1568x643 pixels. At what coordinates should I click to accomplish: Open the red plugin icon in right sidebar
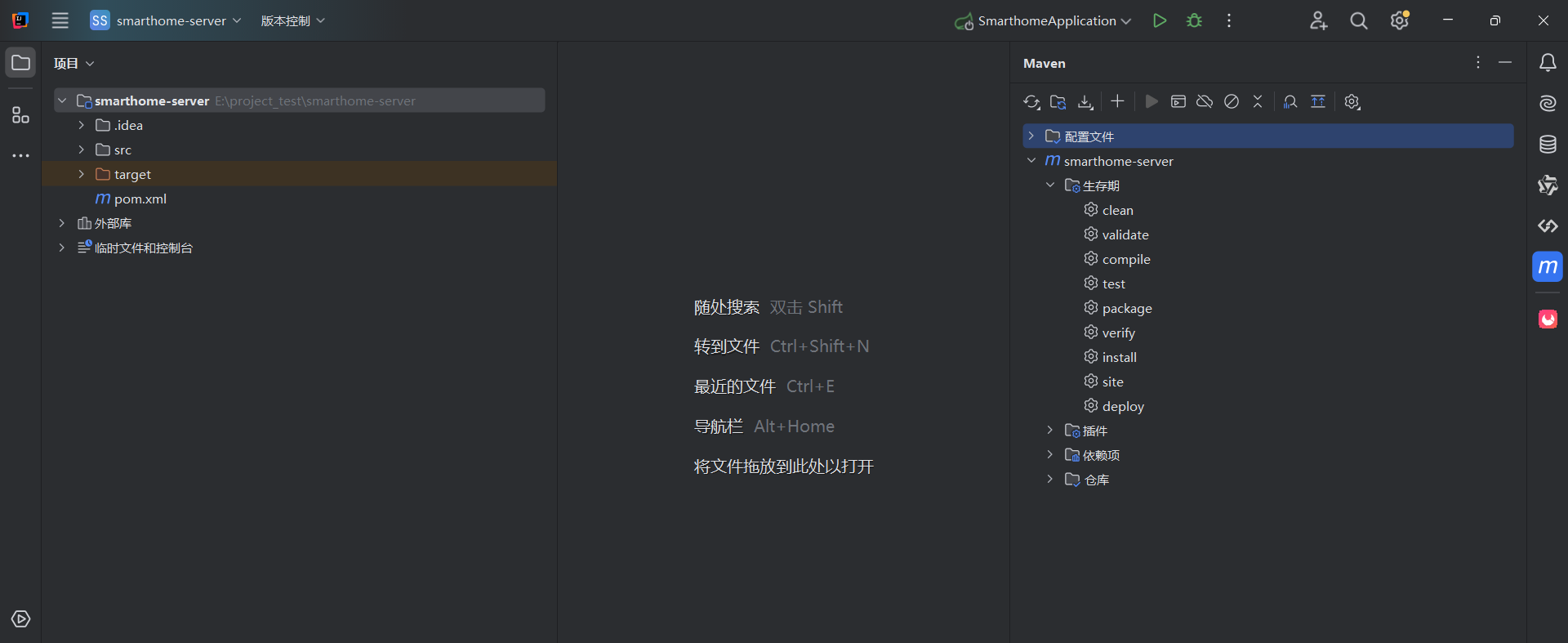[x=1548, y=319]
